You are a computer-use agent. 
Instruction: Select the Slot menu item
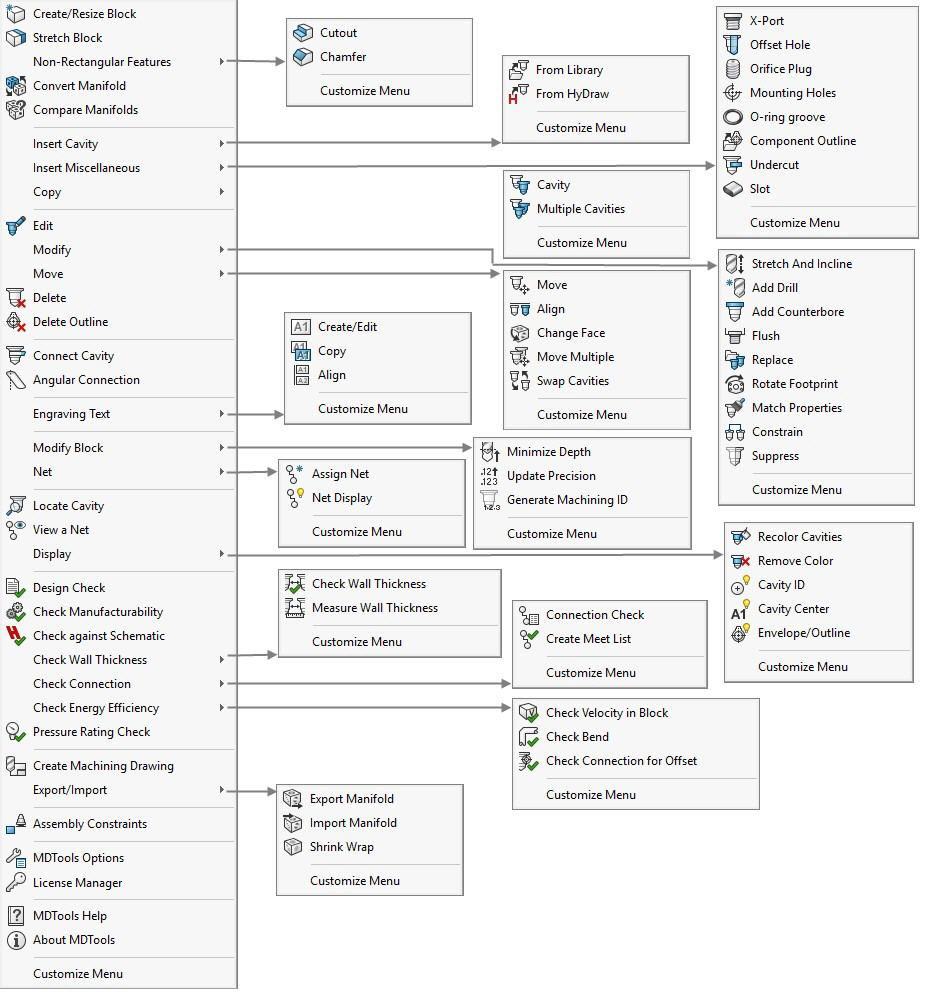817,189
